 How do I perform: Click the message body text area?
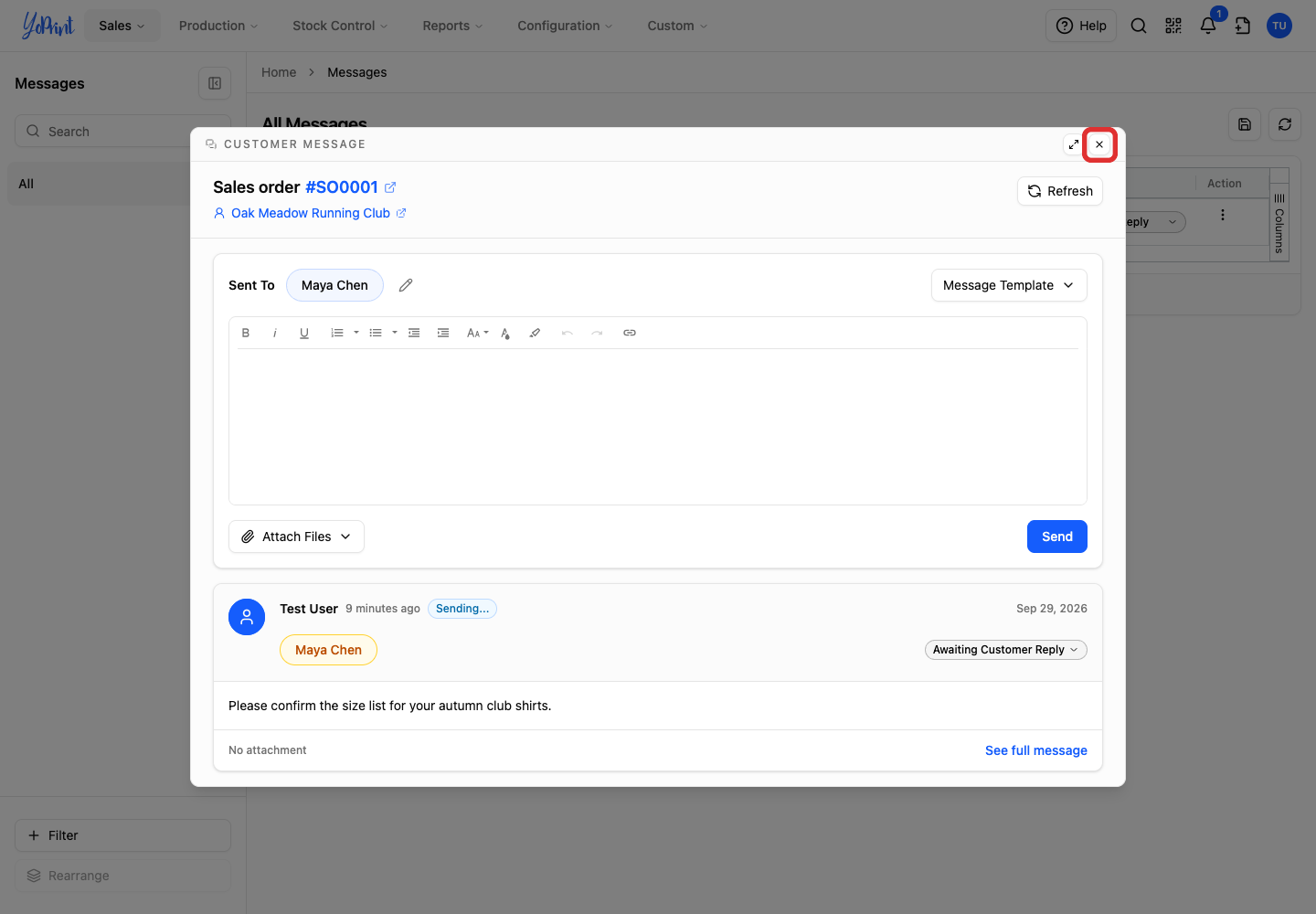coord(658,426)
